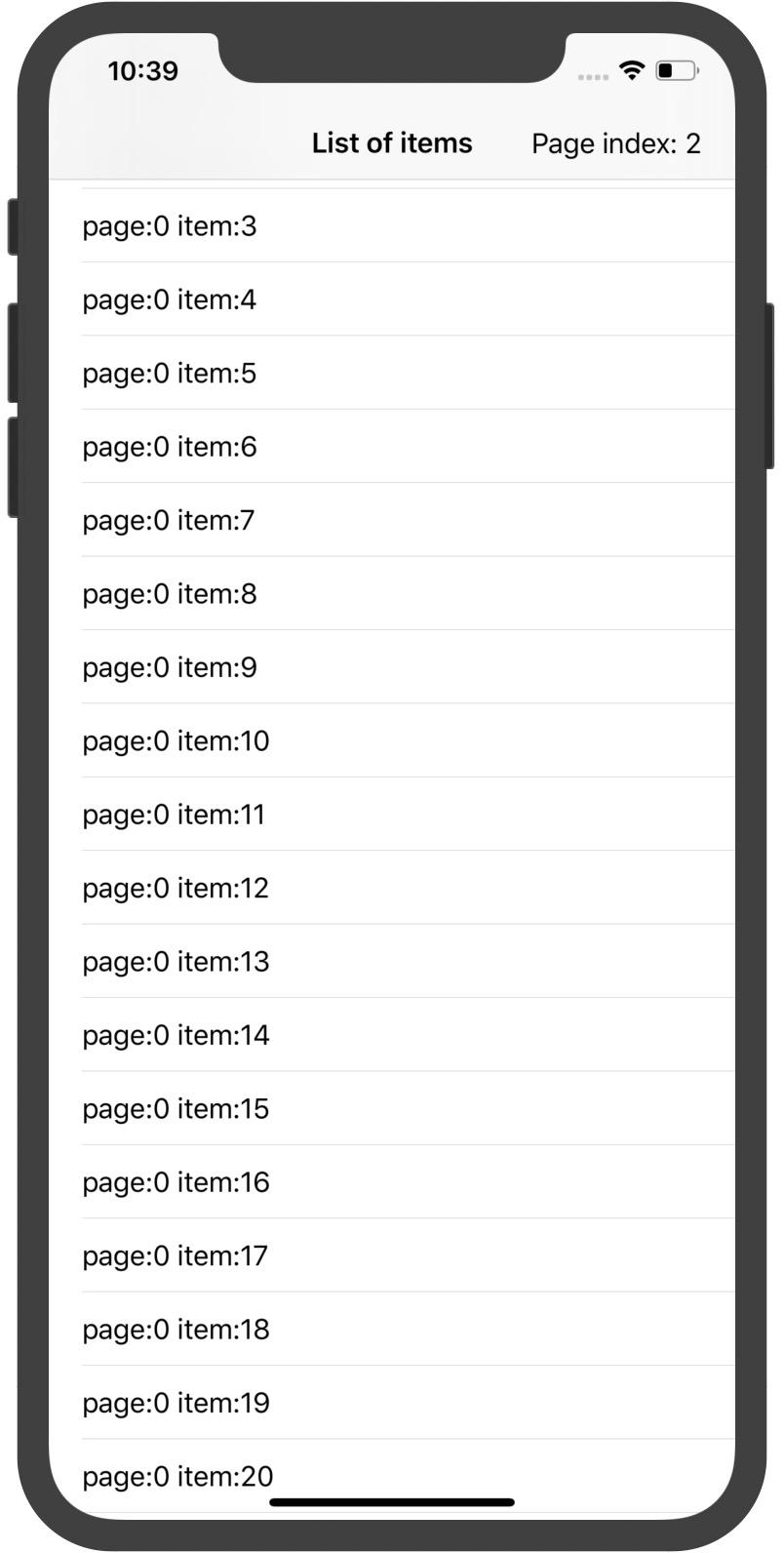This screenshot has width=784, height=1553.
Task: Select row page:0 item:19
Action: pos(392,1403)
